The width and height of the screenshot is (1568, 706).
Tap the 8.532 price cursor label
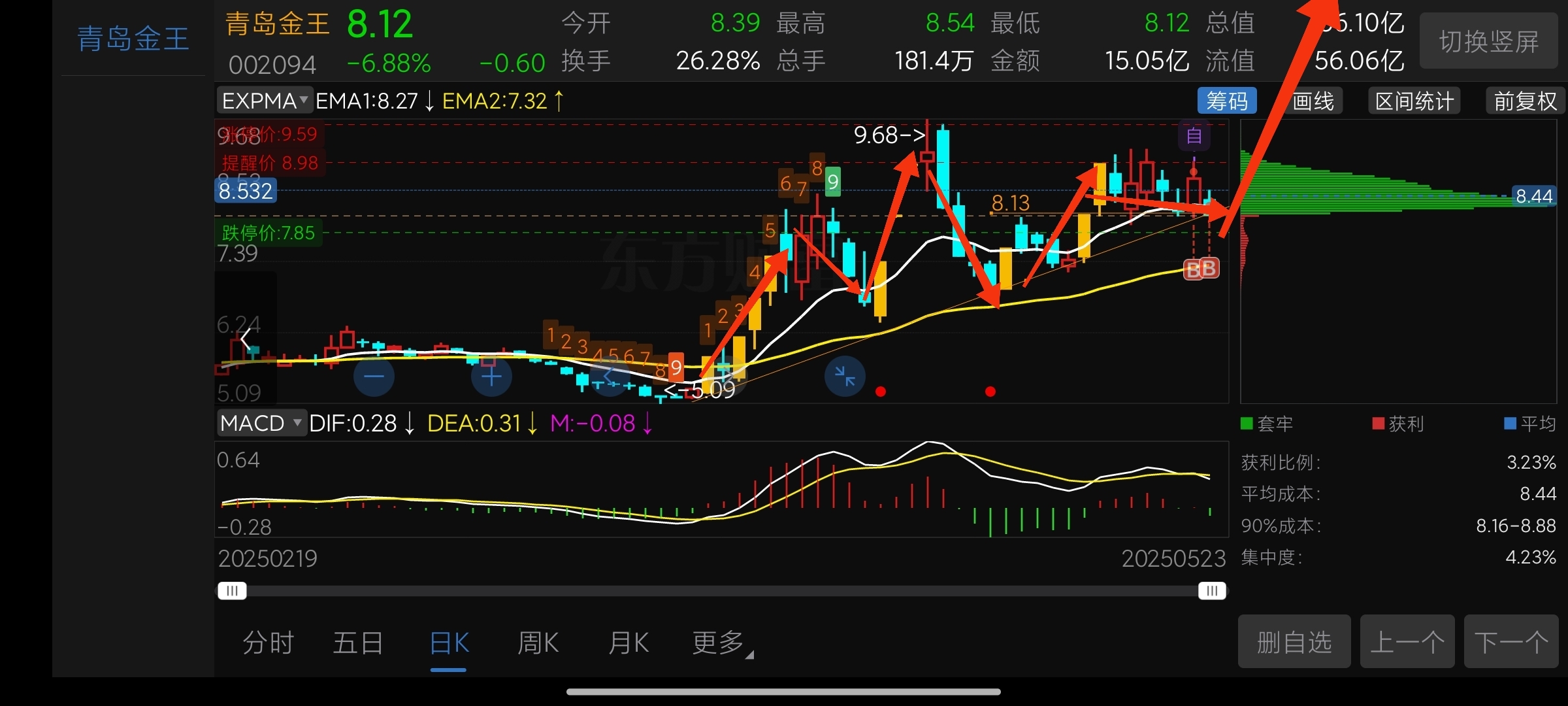[246, 191]
